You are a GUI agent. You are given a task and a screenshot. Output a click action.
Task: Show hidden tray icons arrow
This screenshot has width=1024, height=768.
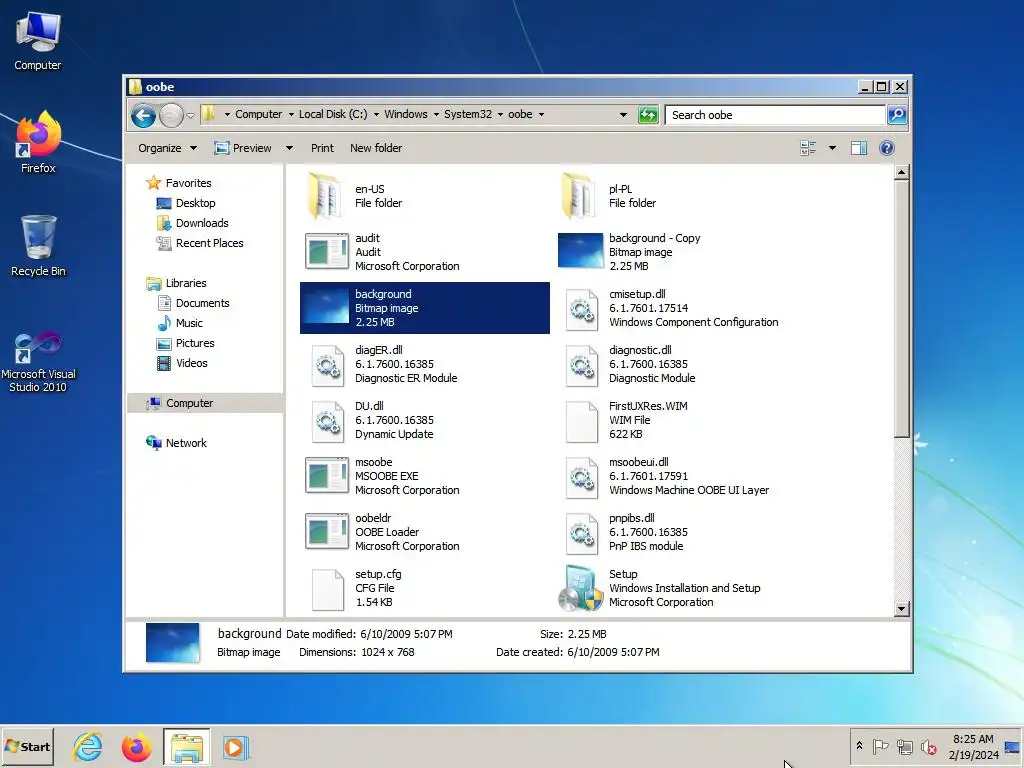click(859, 746)
